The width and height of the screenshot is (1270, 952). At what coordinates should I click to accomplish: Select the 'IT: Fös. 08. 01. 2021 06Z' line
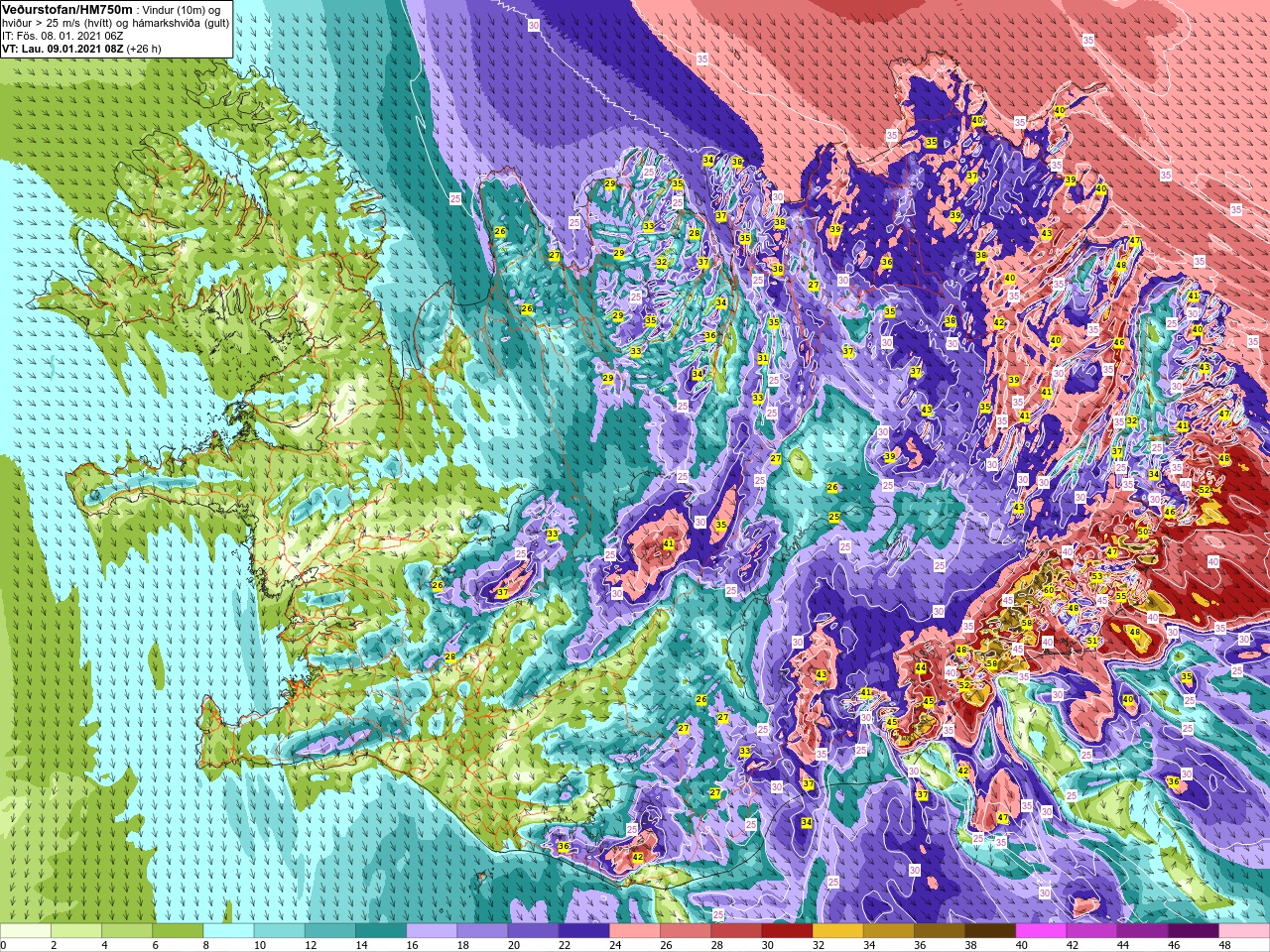(63, 36)
